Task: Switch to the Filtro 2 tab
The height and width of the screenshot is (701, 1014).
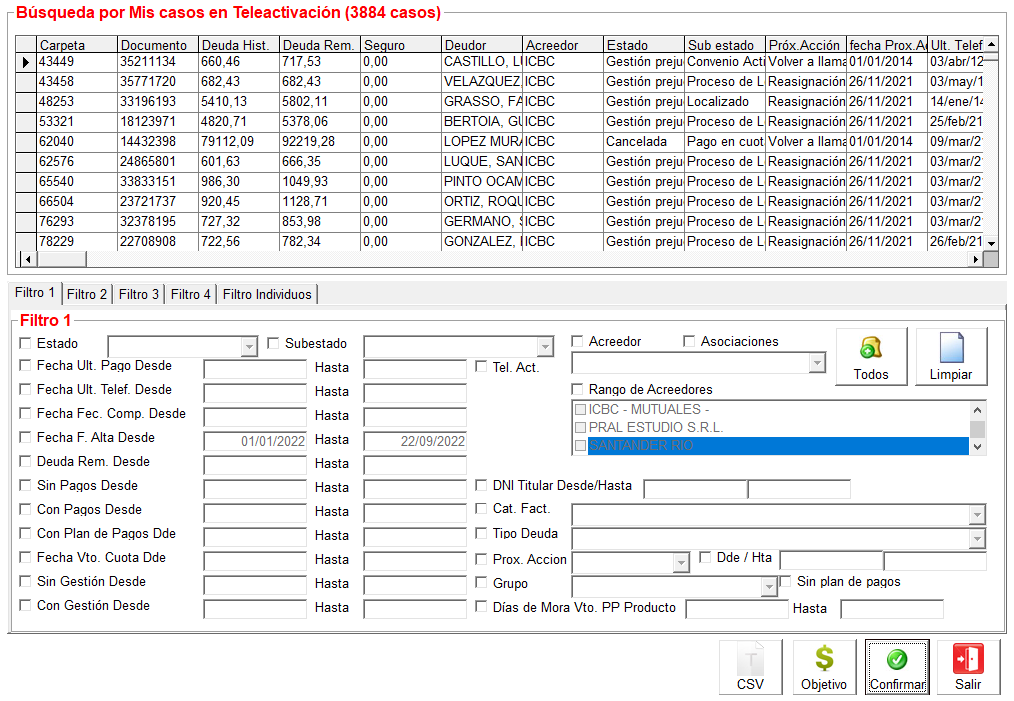Action: (87, 294)
